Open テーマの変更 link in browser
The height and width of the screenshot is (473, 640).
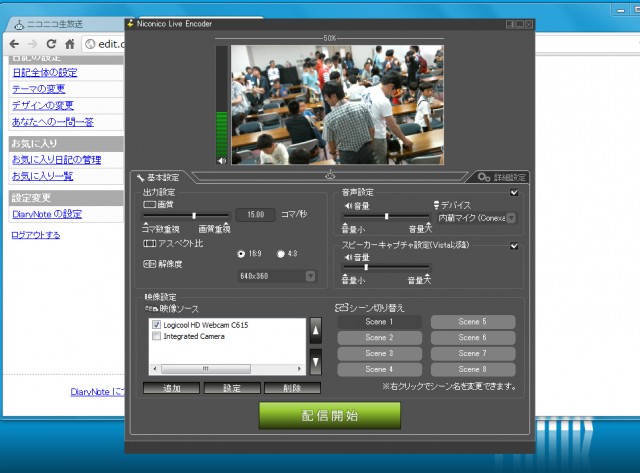(38, 89)
